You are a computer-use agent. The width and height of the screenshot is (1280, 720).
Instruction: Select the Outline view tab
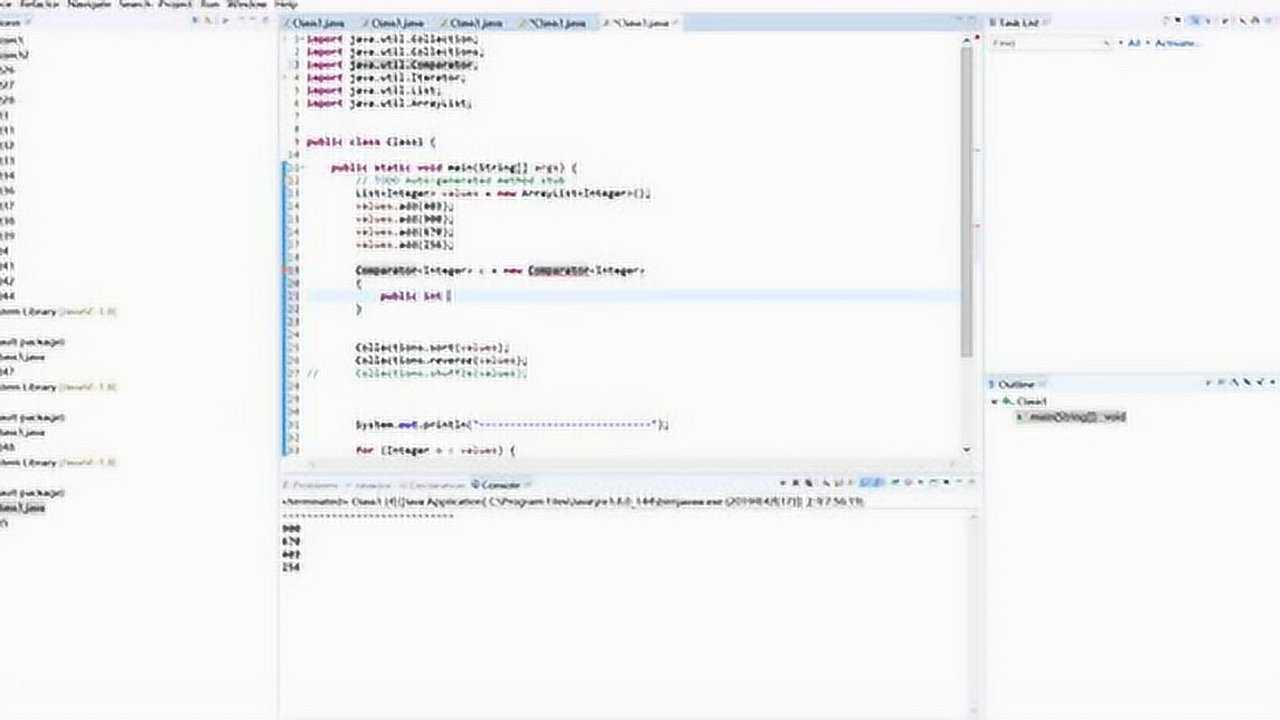[1016, 384]
